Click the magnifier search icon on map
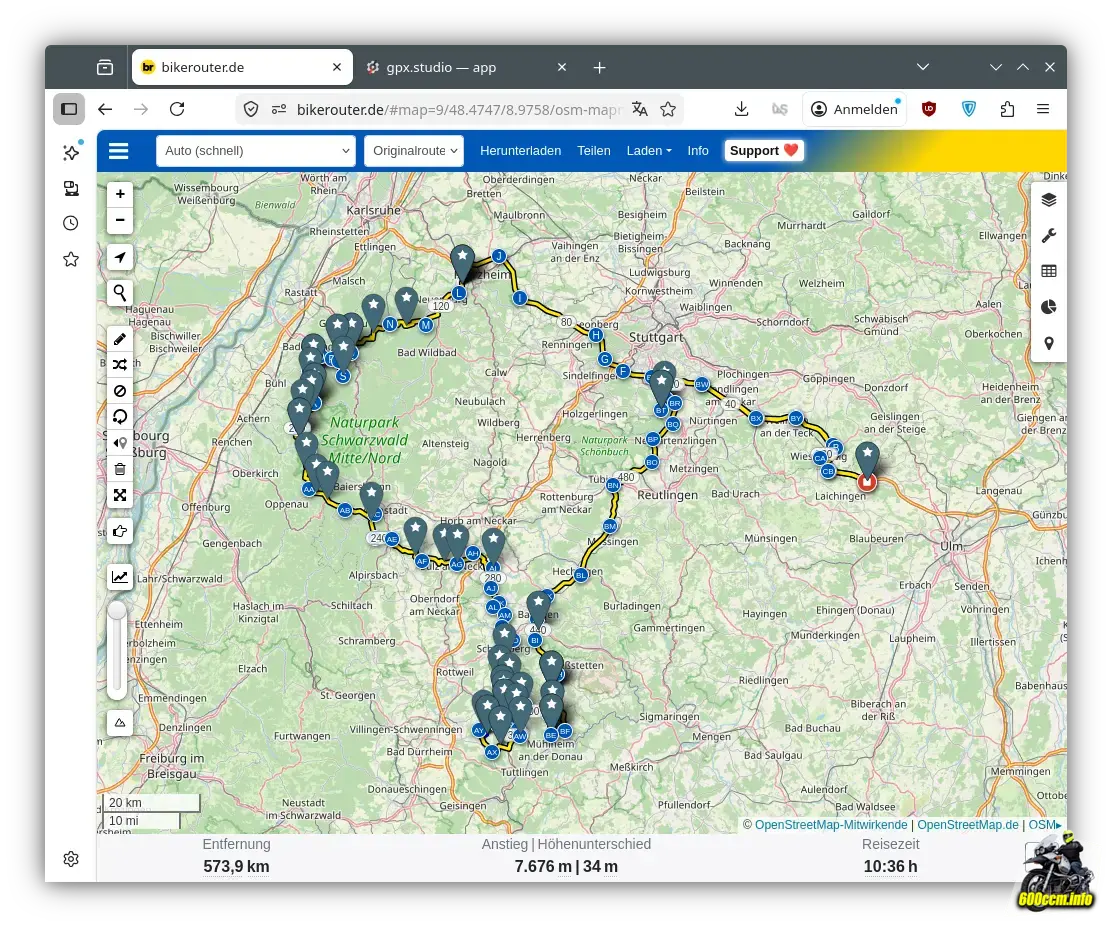The image size is (1112, 927). tap(120, 293)
